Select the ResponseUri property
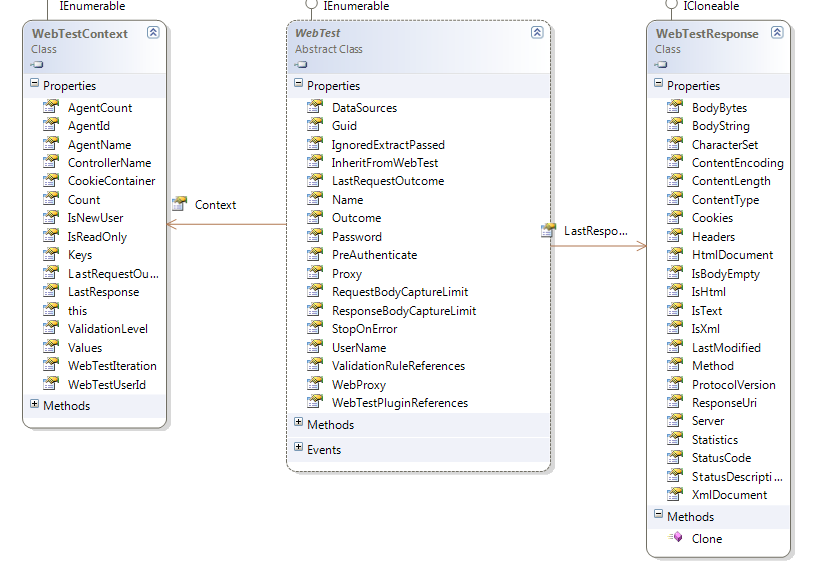 coord(724,403)
